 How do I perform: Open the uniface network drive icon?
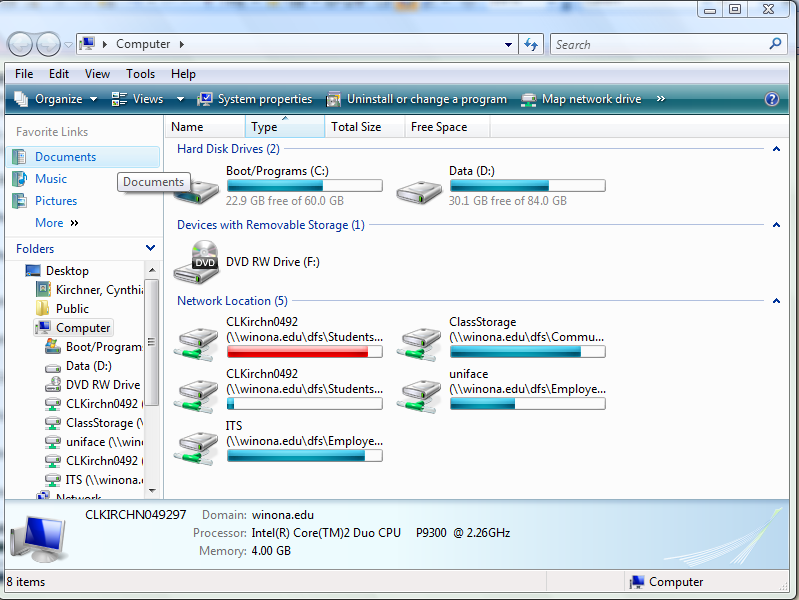click(419, 391)
